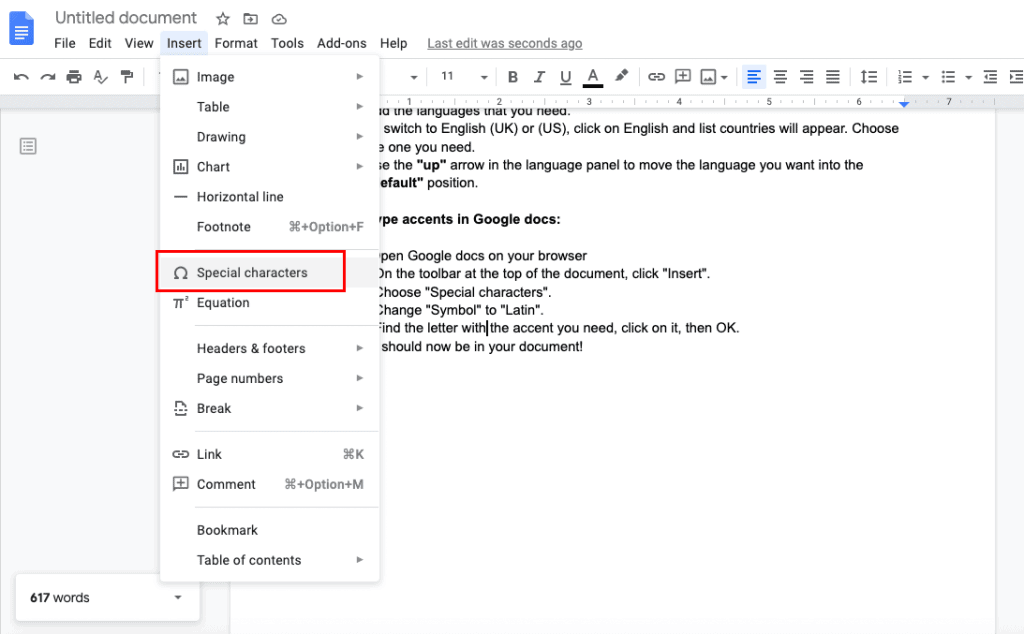Set left text alignment
The height and width of the screenshot is (634, 1024).
tap(754, 77)
